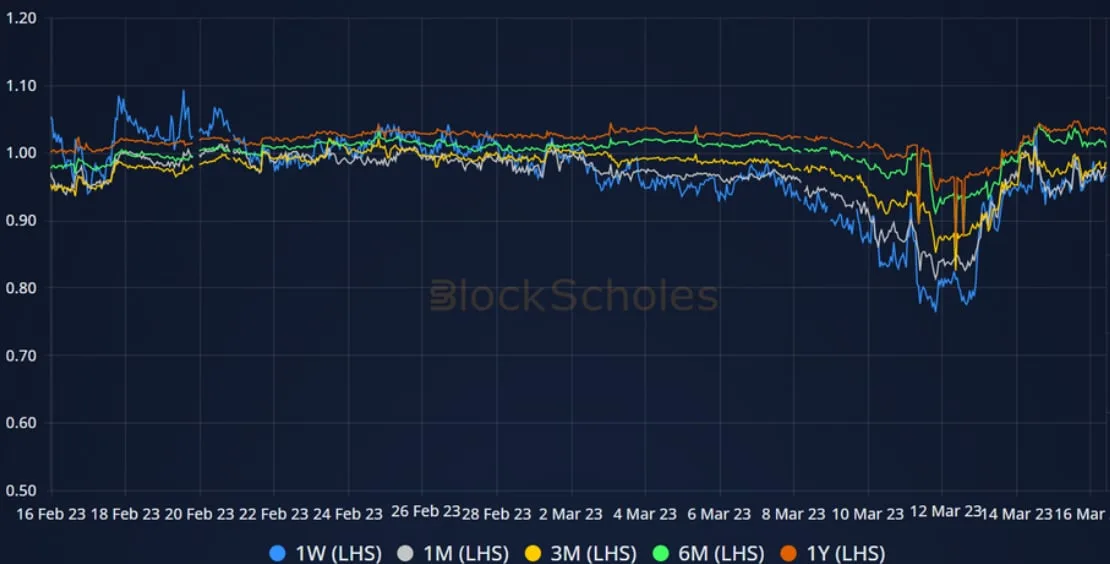Click the 18 Feb 23 date label
Image resolution: width=1110 pixels, height=564 pixels.
(125, 514)
